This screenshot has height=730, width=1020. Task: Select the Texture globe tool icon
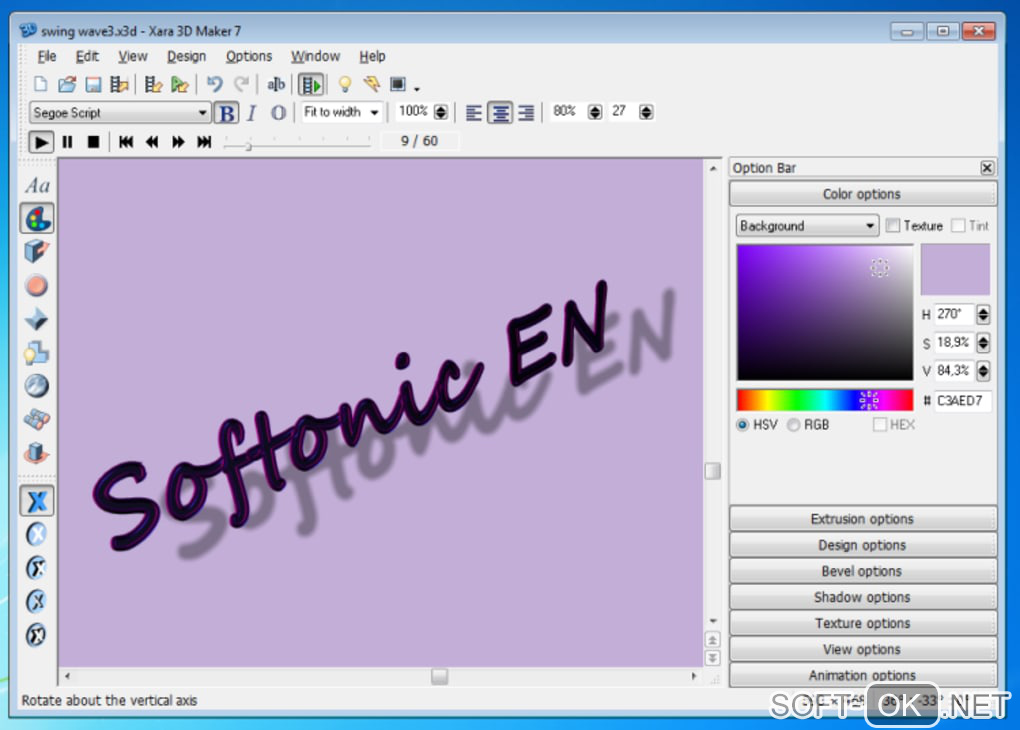coord(37,386)
